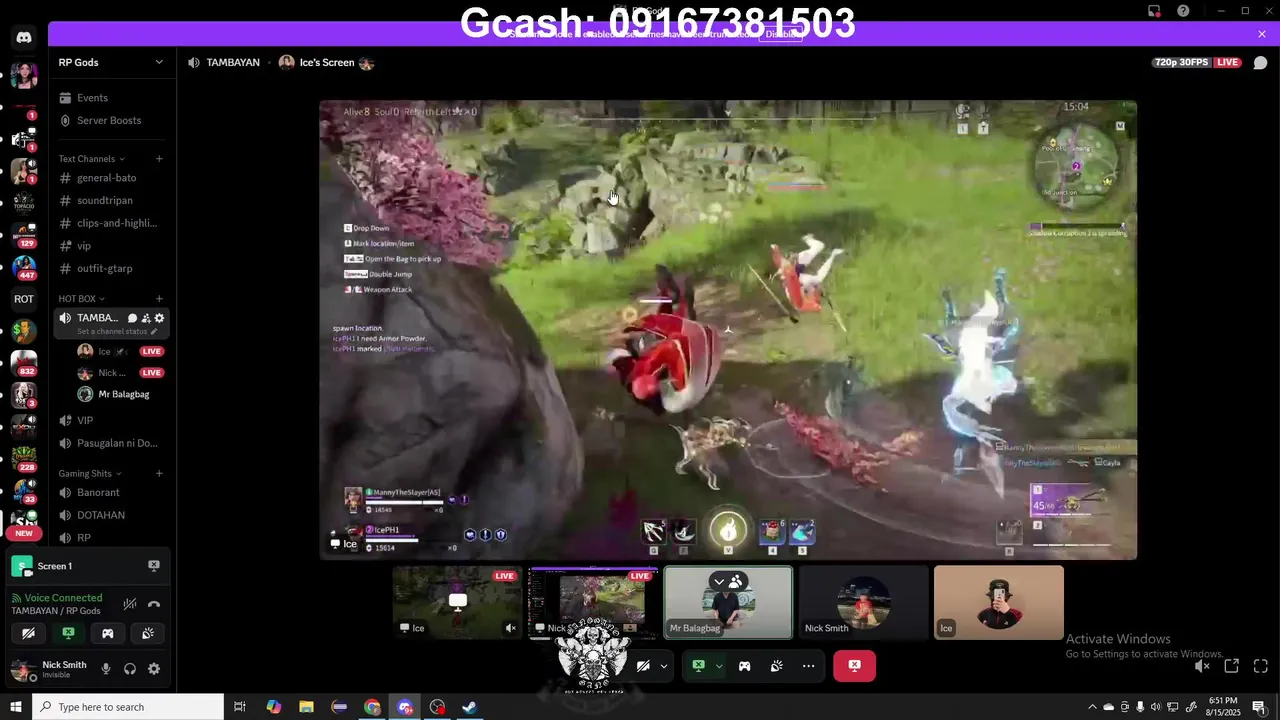
Task: Open Discord direct messages home icon
Action: coord(24,38)
